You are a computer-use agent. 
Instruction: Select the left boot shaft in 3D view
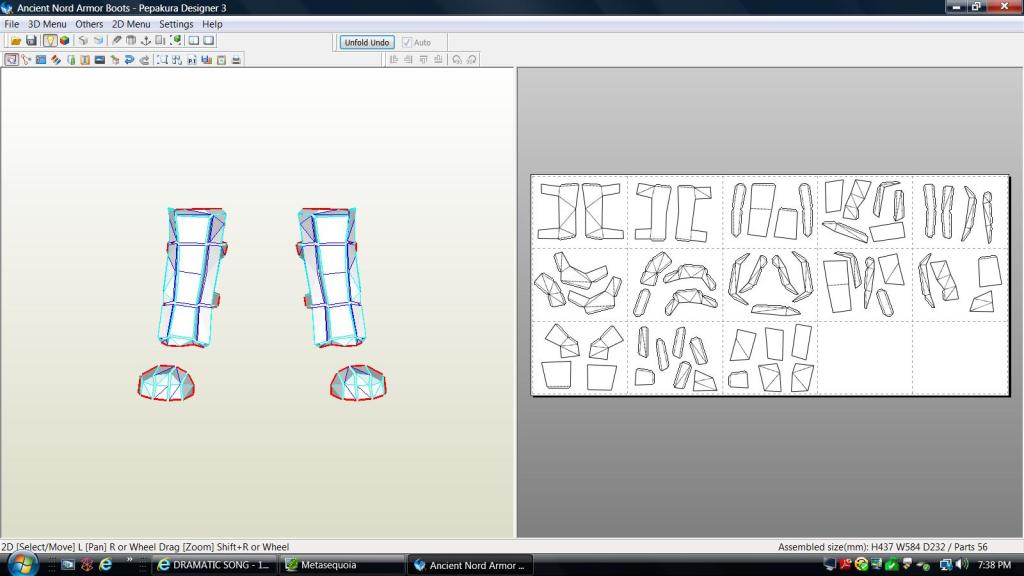[x=193, y=278]
